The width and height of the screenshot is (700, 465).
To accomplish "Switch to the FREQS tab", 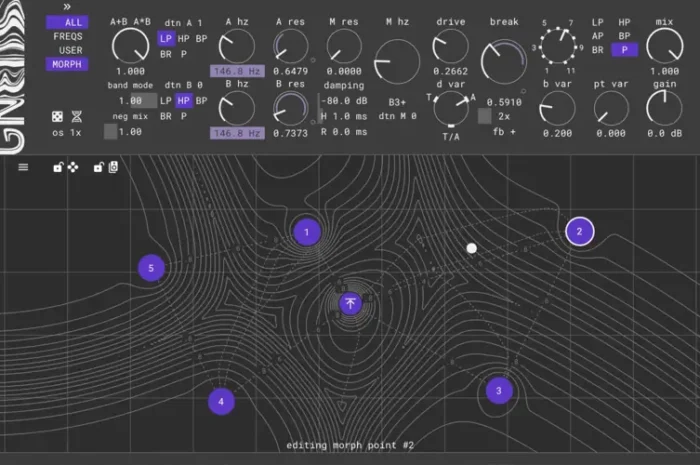I will (67, 37).
